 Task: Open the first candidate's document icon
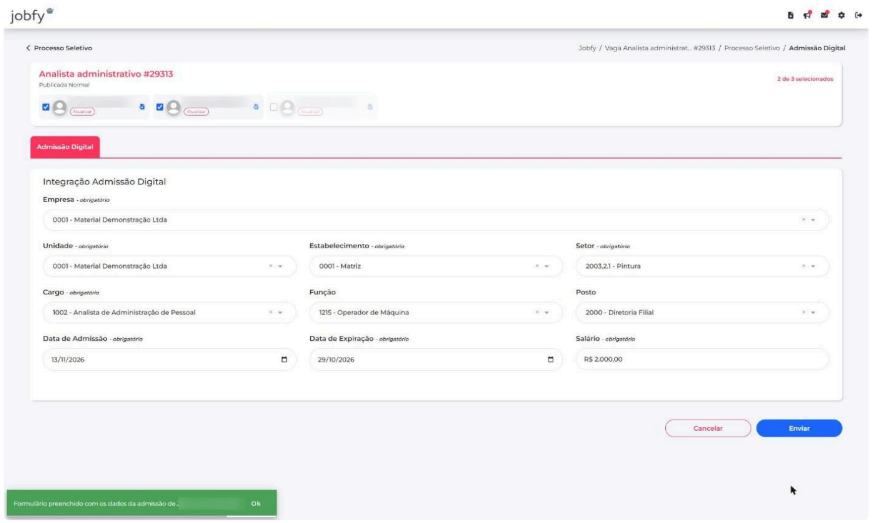click(x=142, y=107)
